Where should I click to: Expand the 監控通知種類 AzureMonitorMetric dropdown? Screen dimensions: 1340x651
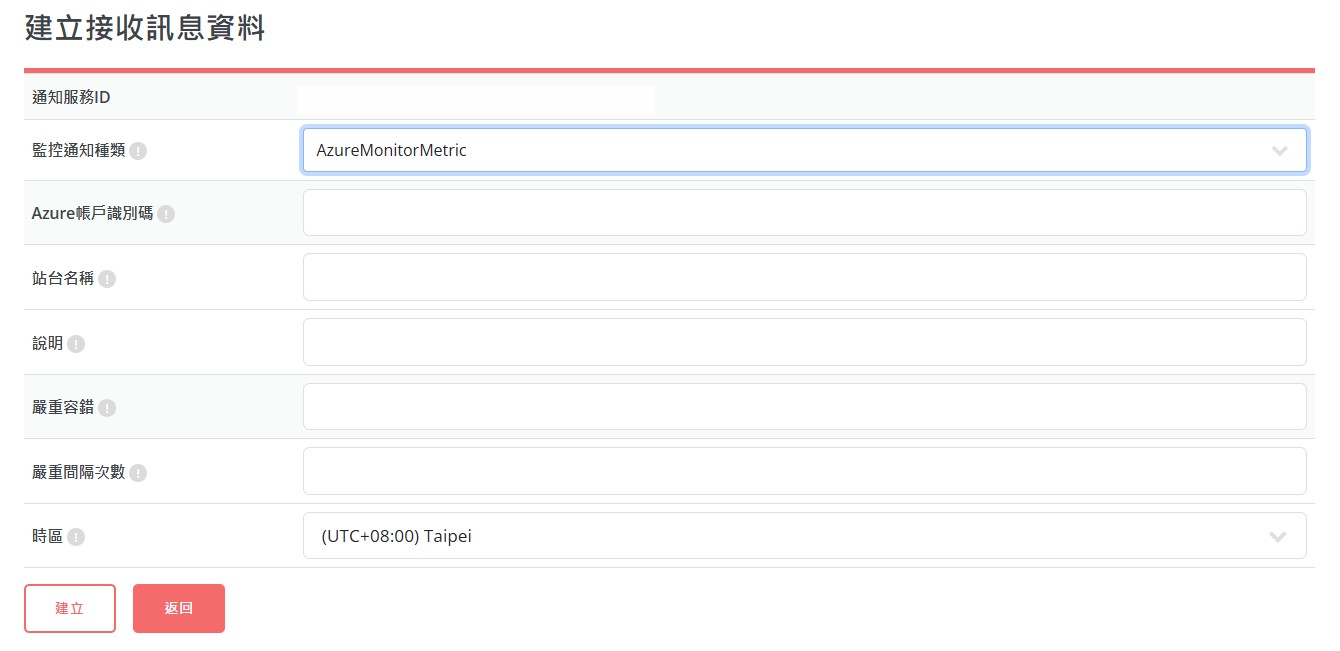tap(804, 151)
